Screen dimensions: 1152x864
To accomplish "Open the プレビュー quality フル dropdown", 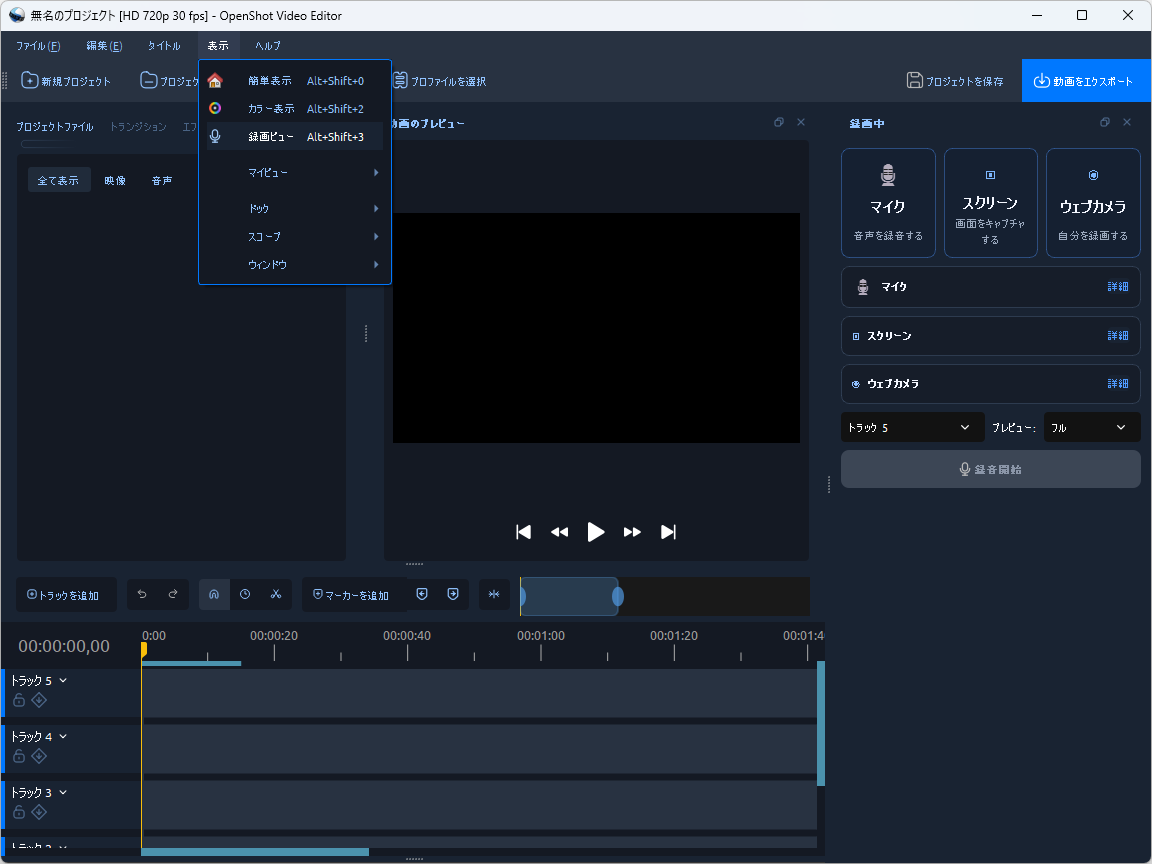I will (x=1092, y=428).
